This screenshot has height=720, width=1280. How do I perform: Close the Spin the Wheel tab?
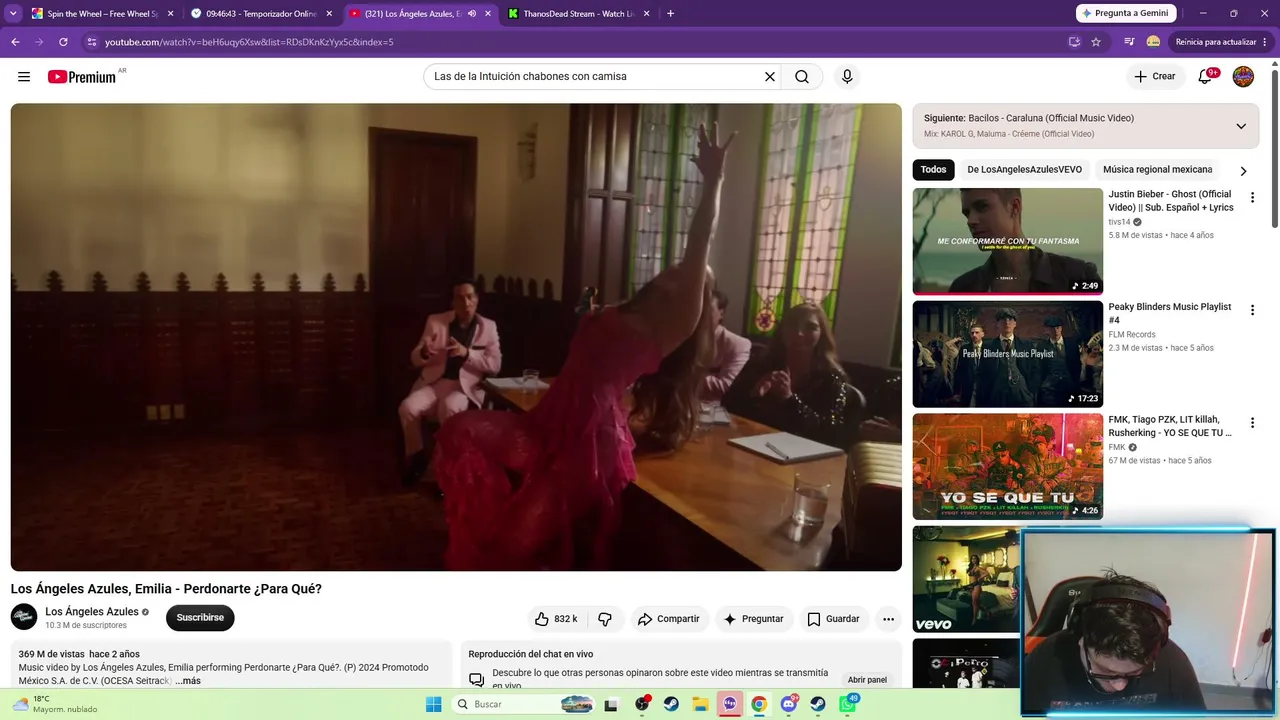(170, 14)
